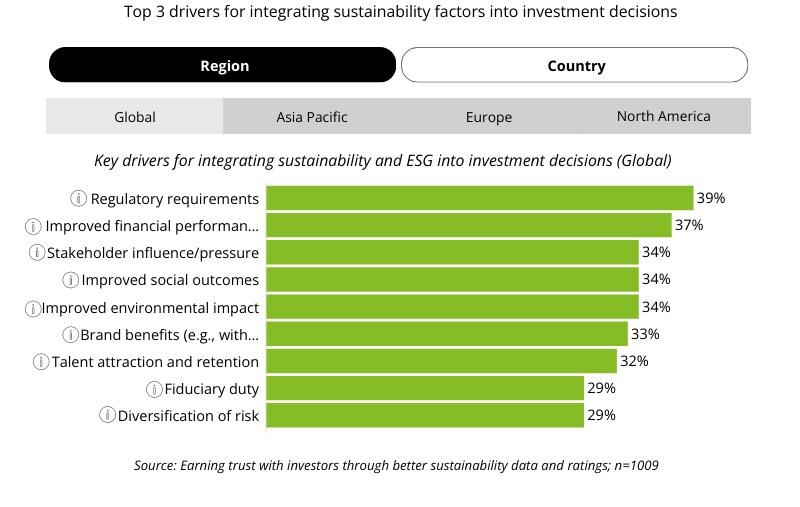Switch to the Country view toggle
Image resolution: width=800 pixels, height=507 pixels.
point(575,66)
